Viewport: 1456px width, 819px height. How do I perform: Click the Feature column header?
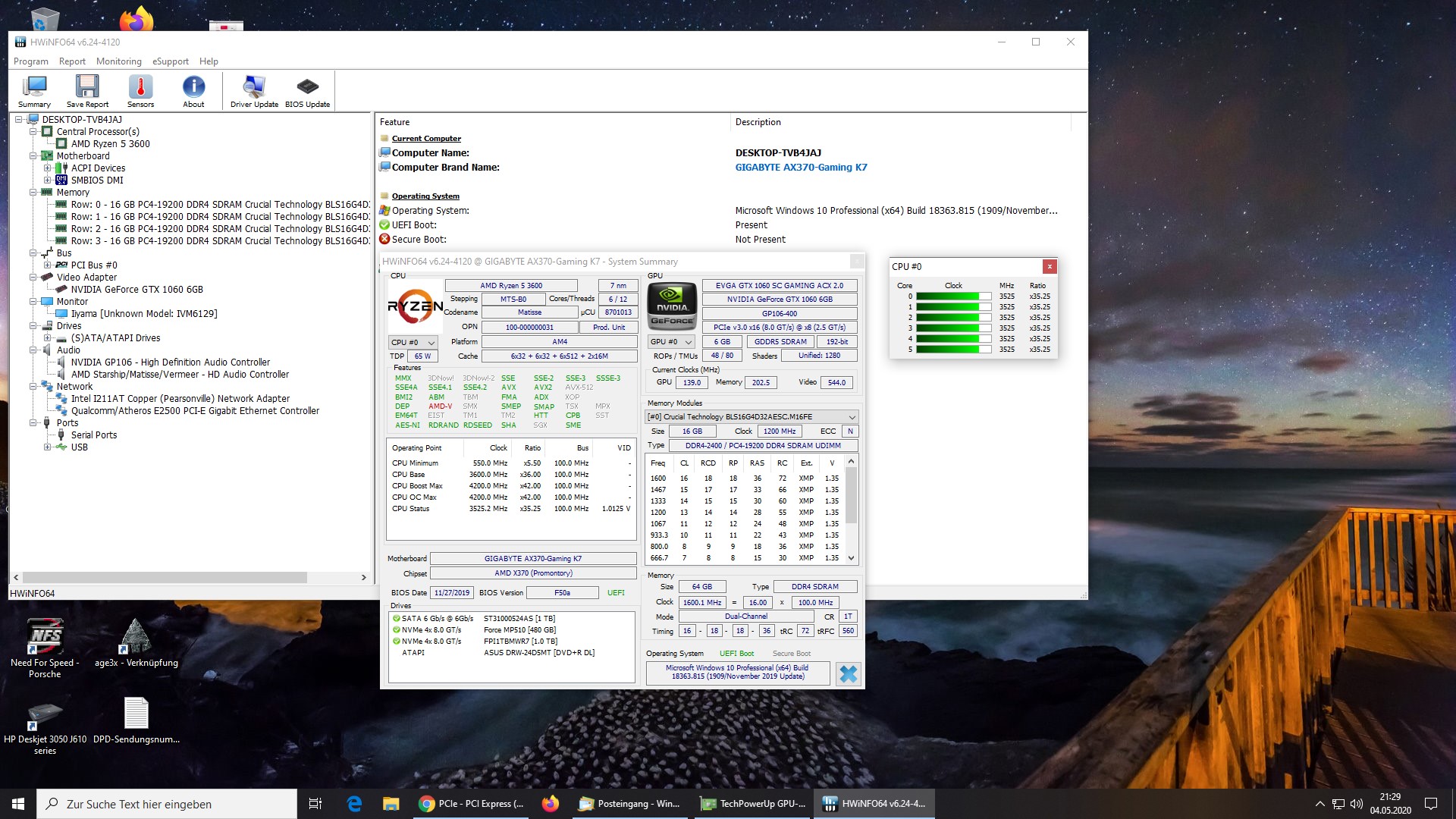pos(553,122)
